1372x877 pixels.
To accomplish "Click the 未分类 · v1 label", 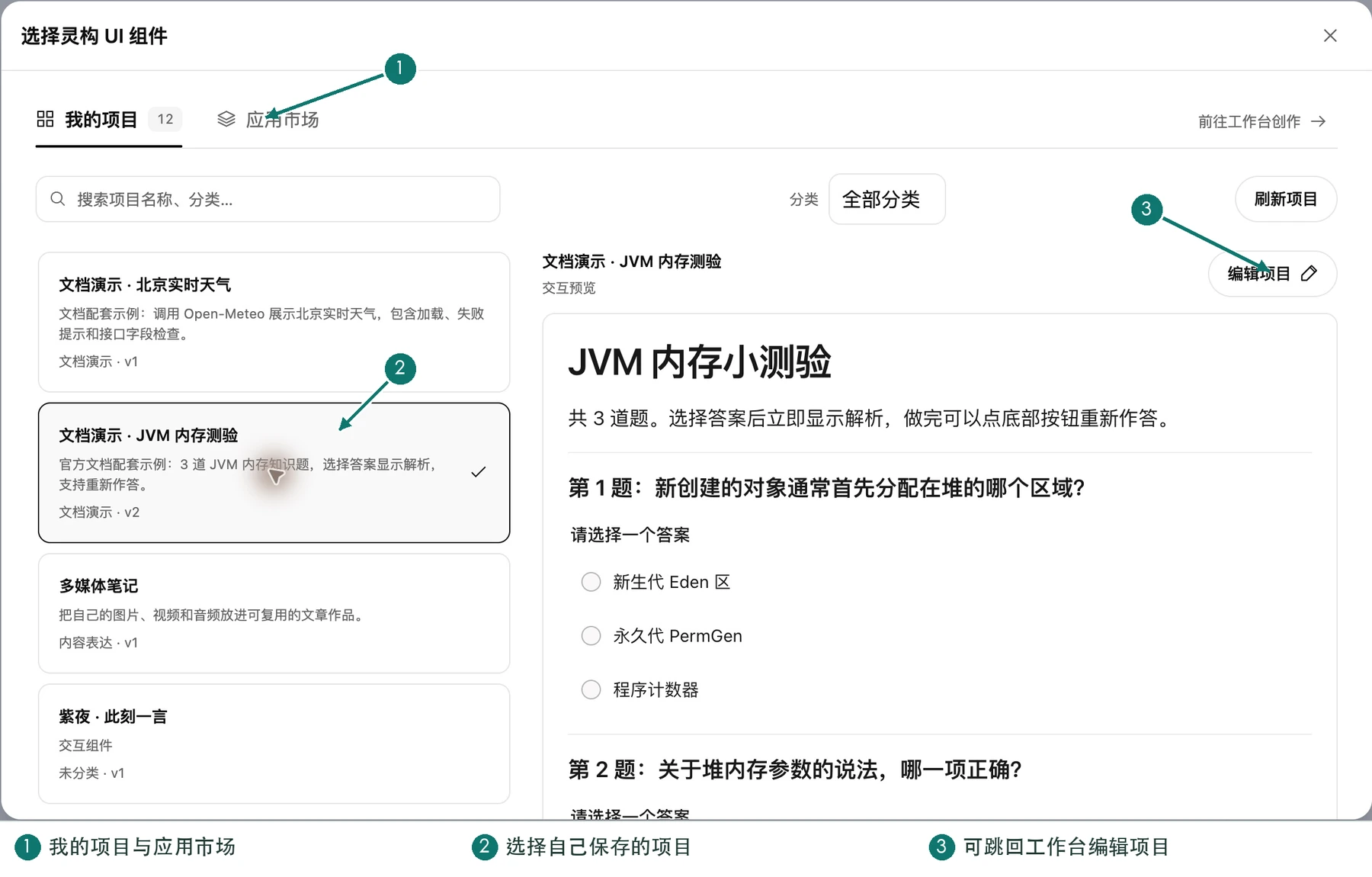I will [x=91, y=773].
